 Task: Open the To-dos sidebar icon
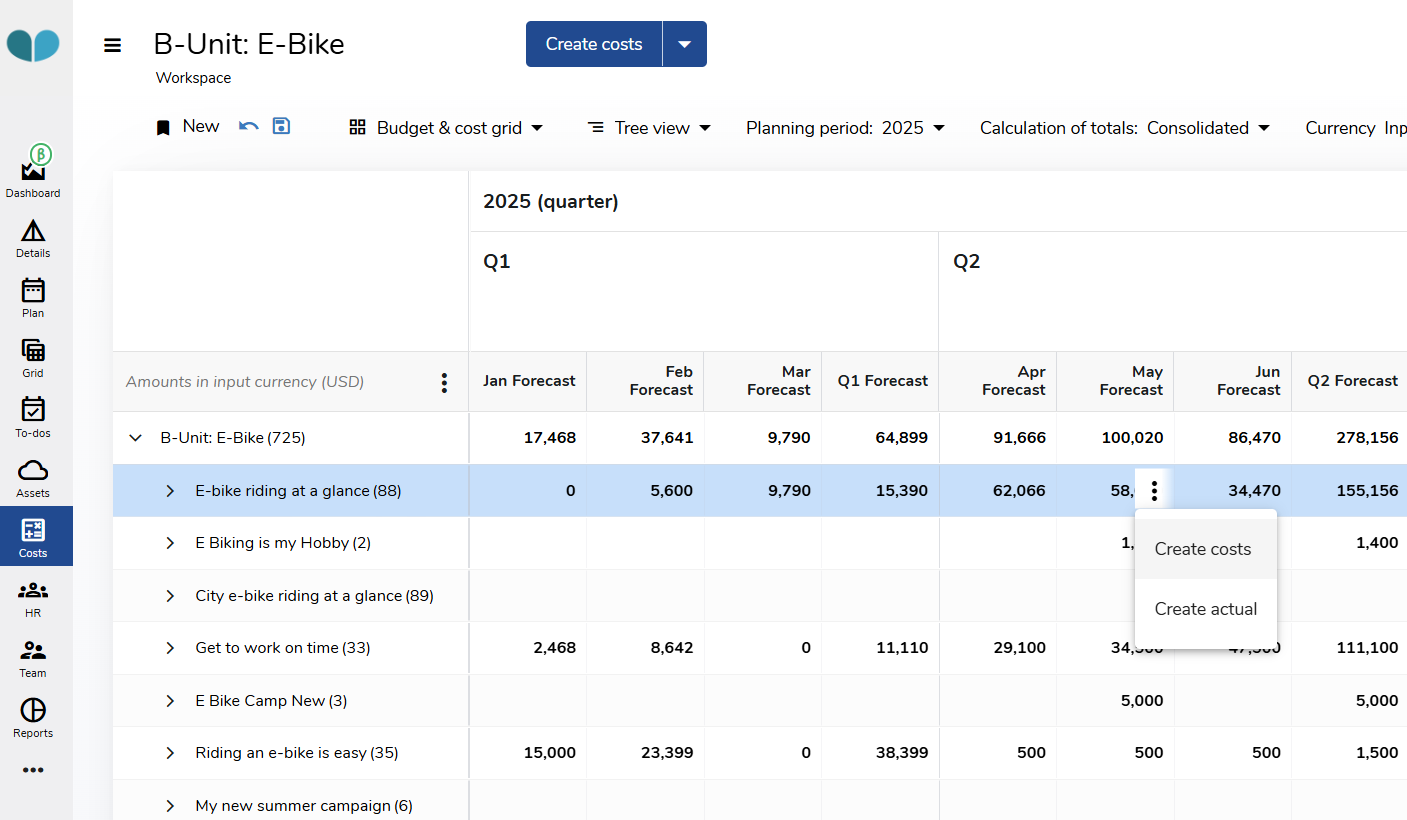click(x=33, y=412)
